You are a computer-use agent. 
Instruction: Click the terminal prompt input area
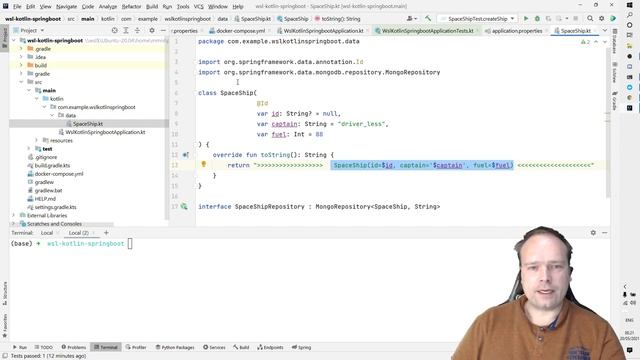[x=130, y=244]
